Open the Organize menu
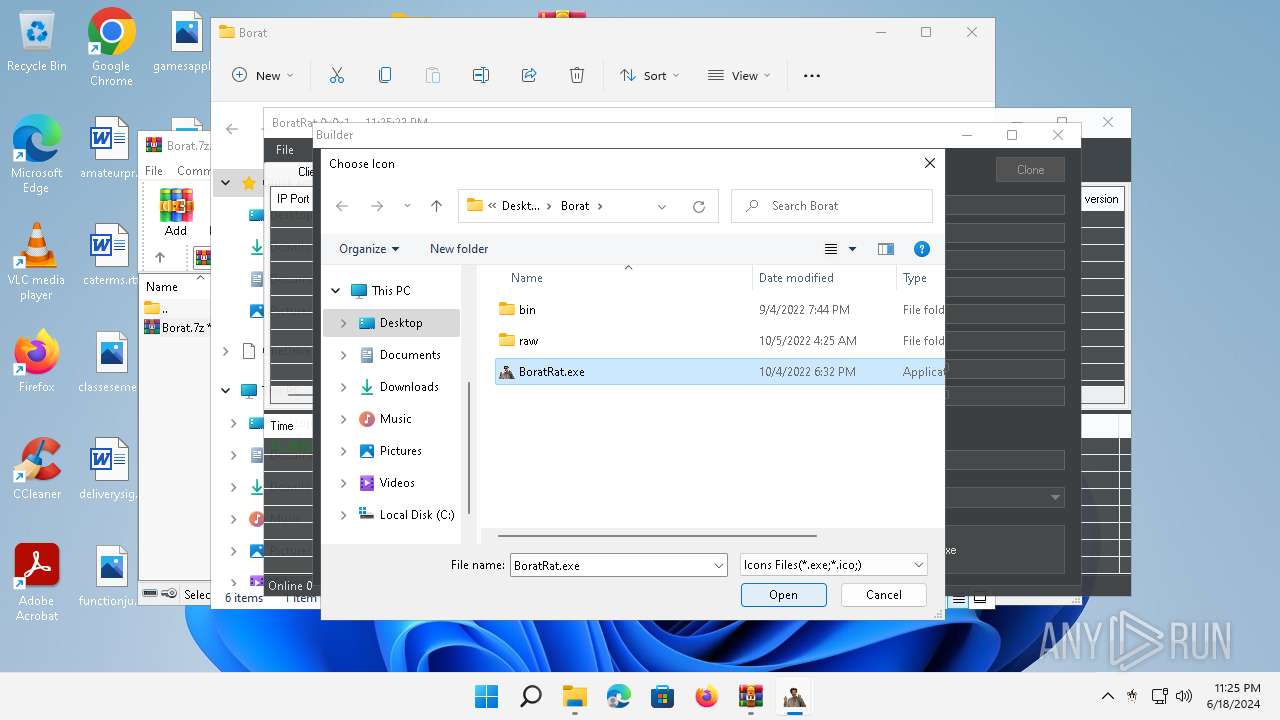The height and width of the screenshot is (720, 1280). [x=369, y=249]
